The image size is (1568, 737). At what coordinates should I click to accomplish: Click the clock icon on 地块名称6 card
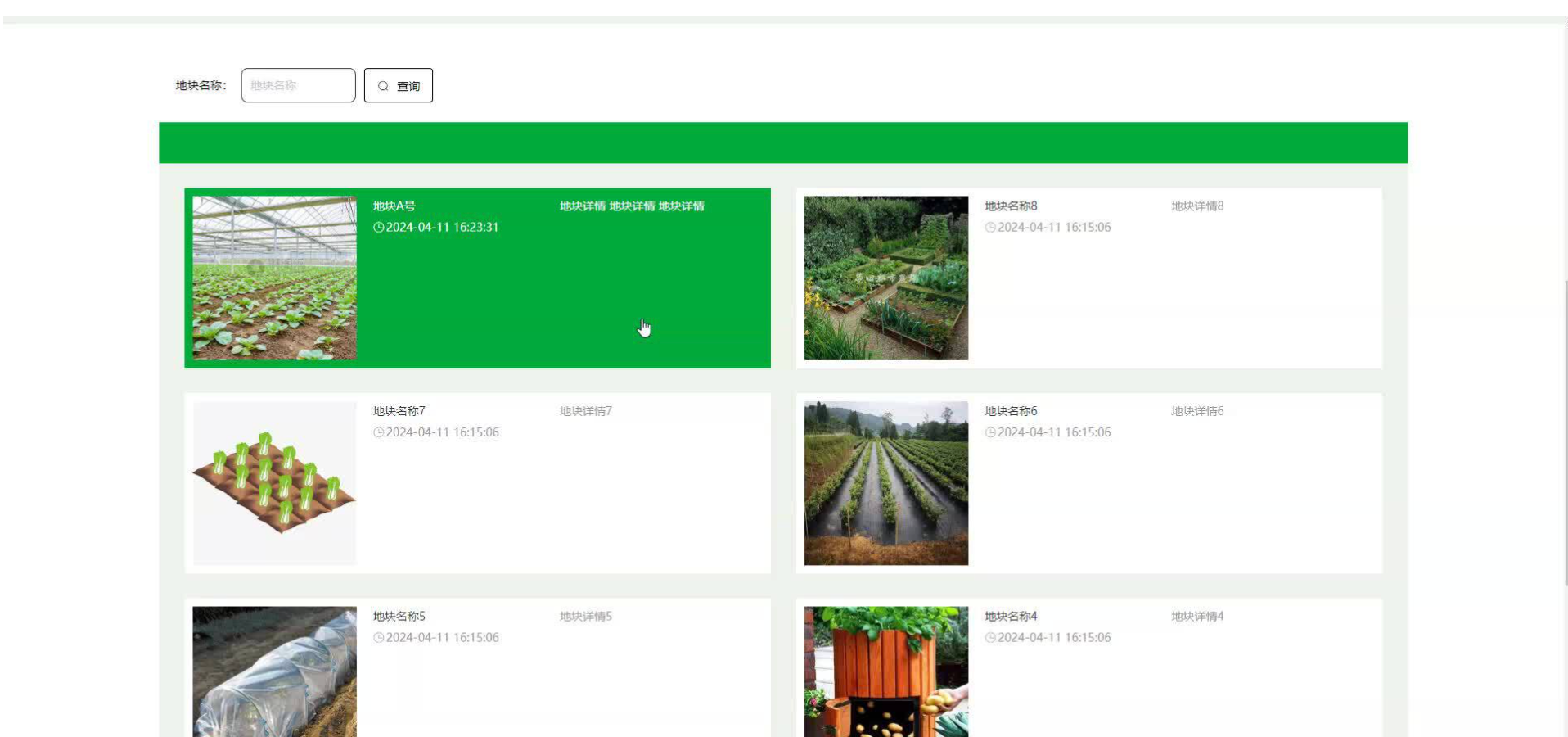pyautogui.click(x=990, y=432)
